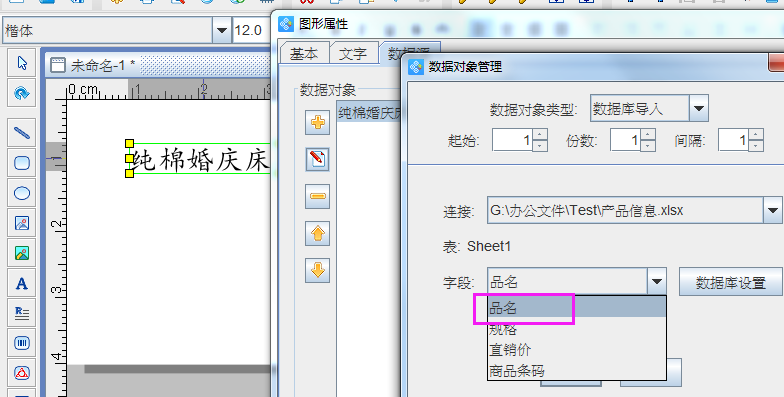The height and width of the screenshot is (397, 784).
Task: Expand the 连接 file path dropdown
Action: pyautogui.click(x=772, y=210)
